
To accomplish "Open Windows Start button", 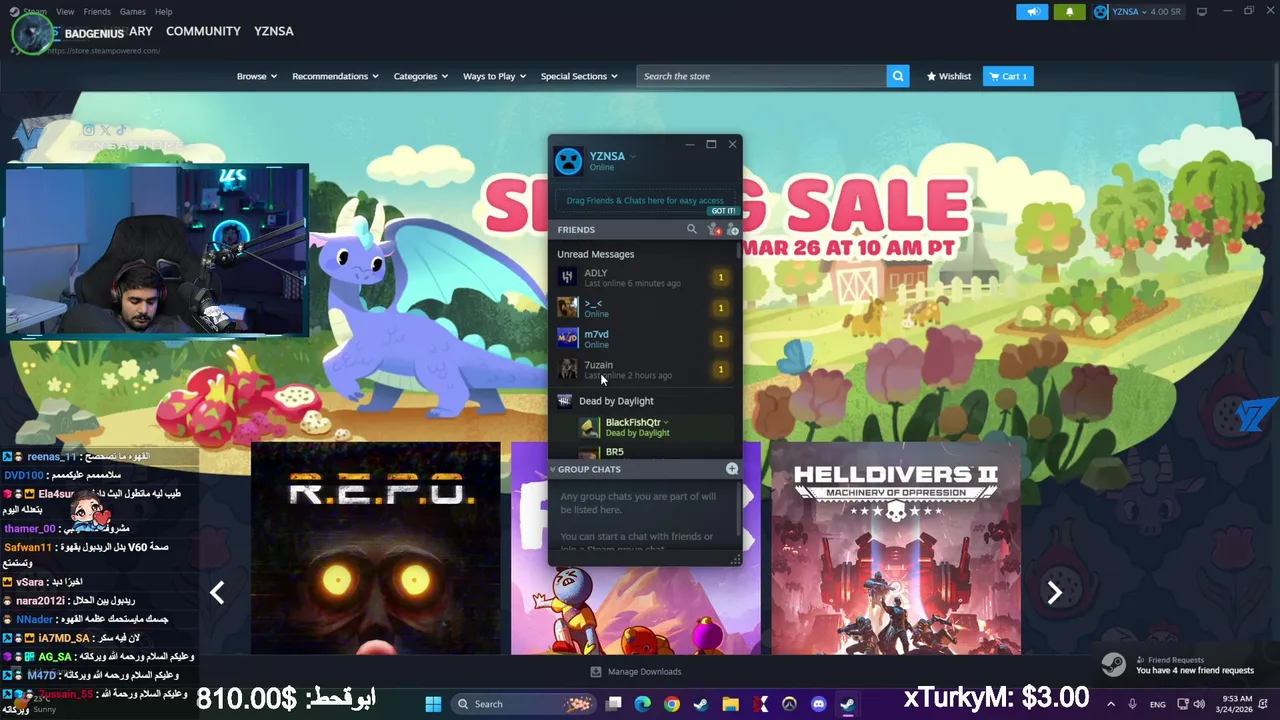I will coord(433,704).
